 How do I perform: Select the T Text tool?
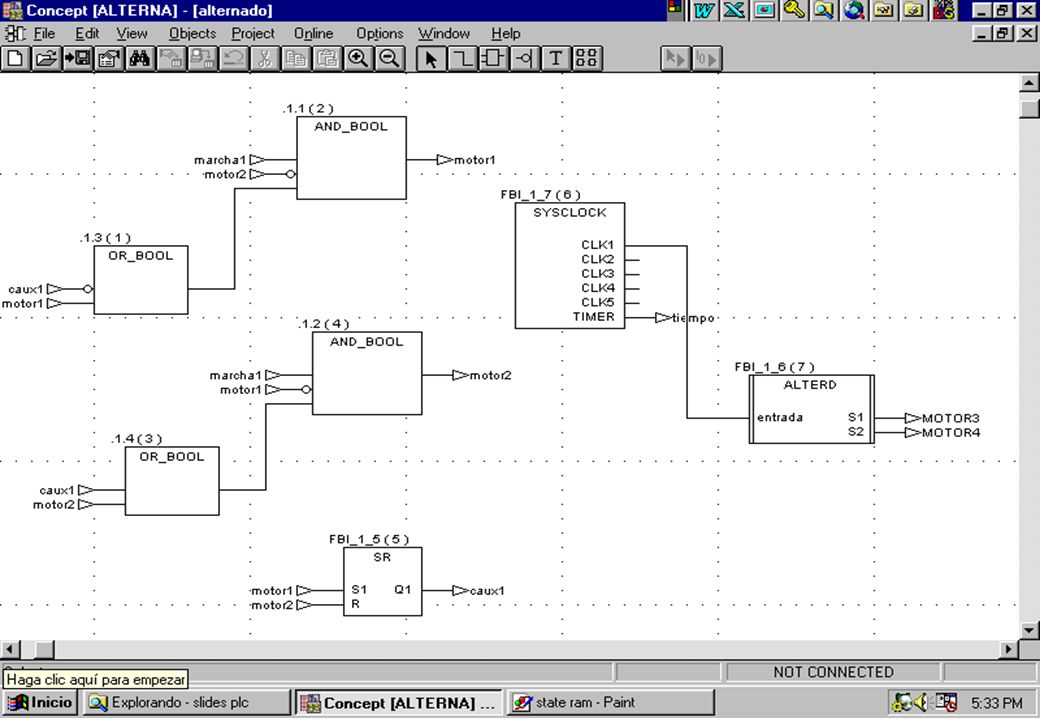pyautogui.click(x=555, y=58)
